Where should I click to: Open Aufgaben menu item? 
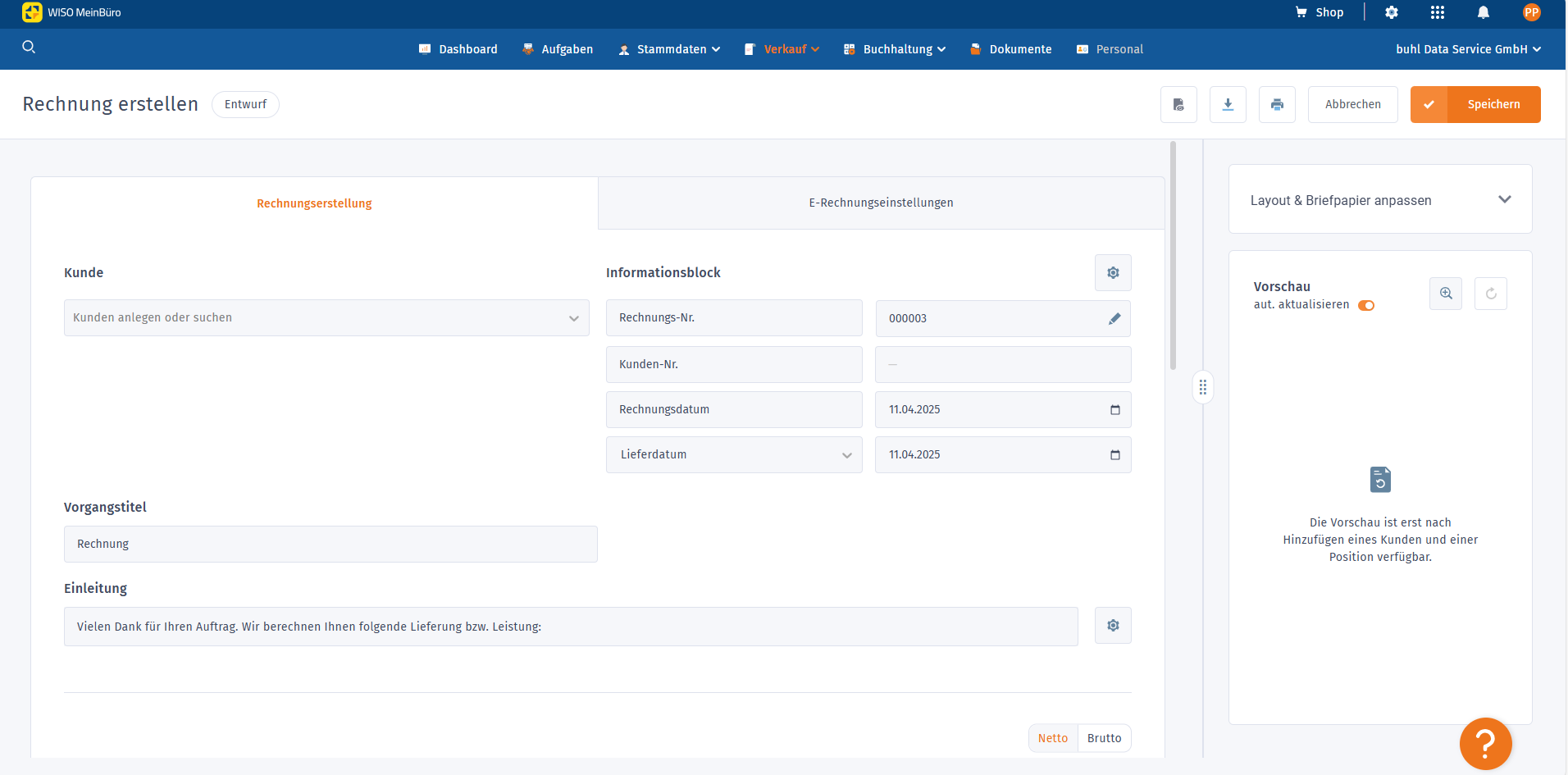click(x=558, y=49)
